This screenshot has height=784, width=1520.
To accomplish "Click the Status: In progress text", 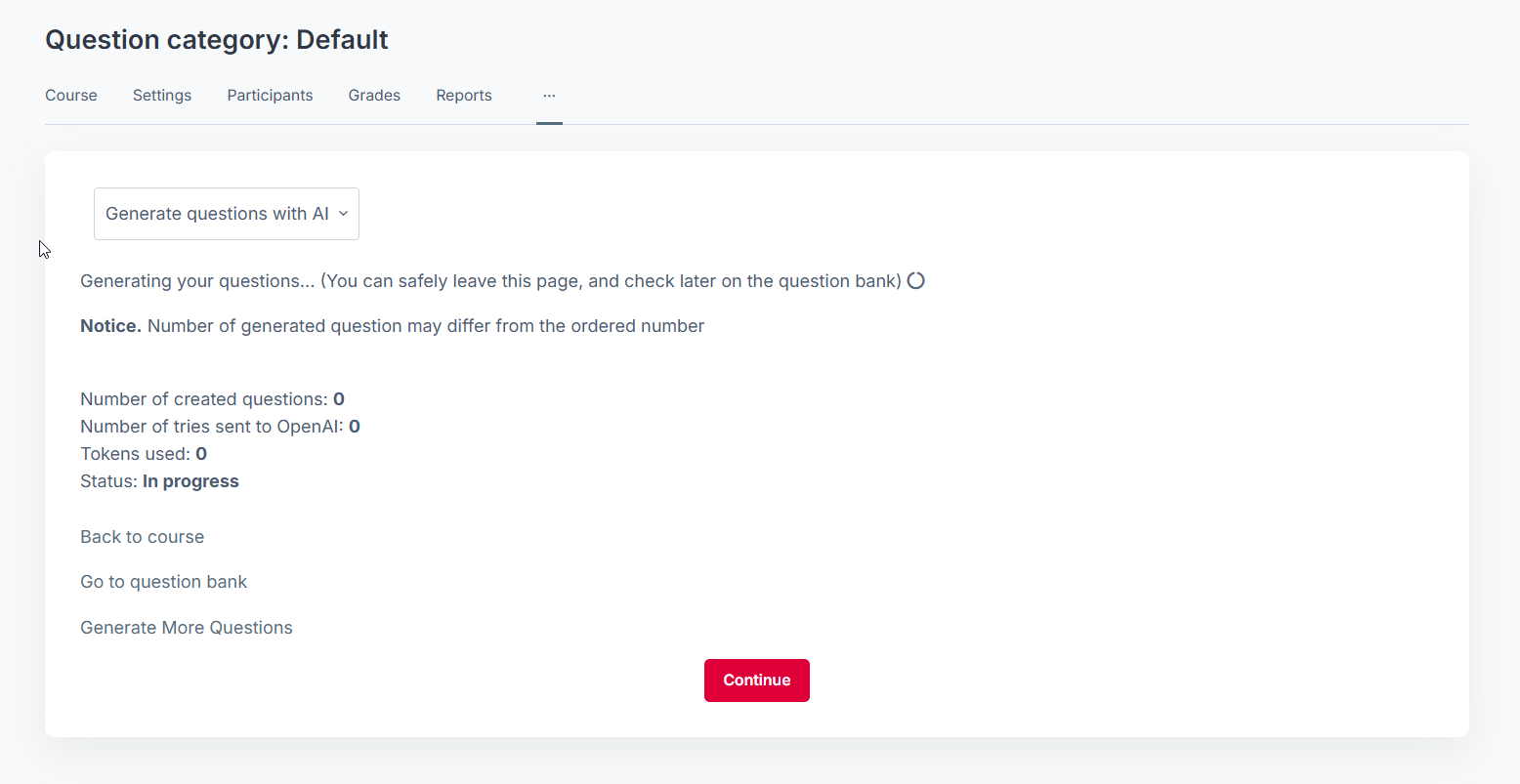I will [x=159, y=481].
